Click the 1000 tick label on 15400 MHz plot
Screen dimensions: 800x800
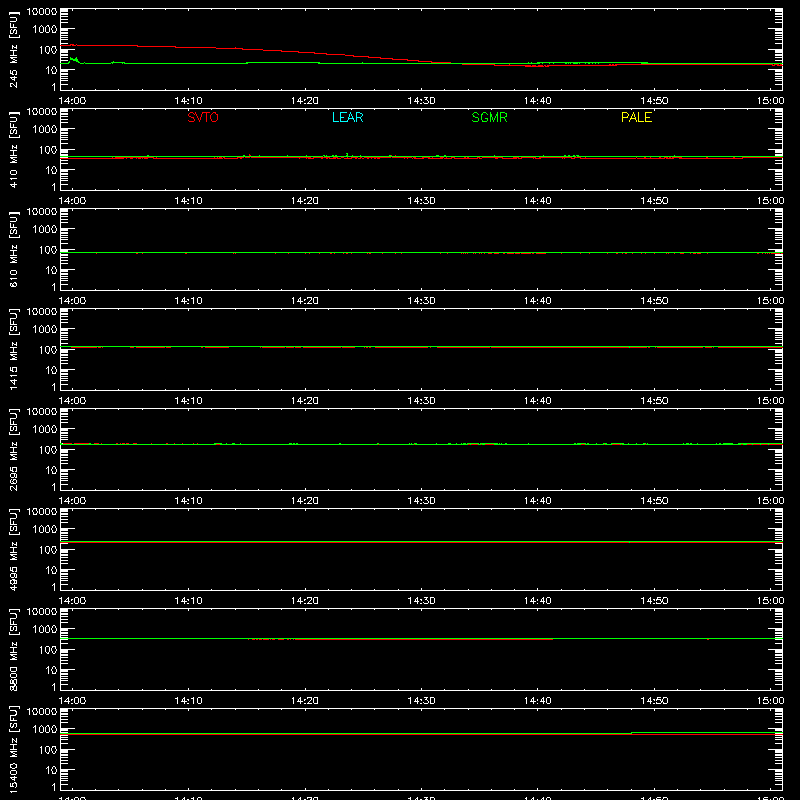[45, 730]
